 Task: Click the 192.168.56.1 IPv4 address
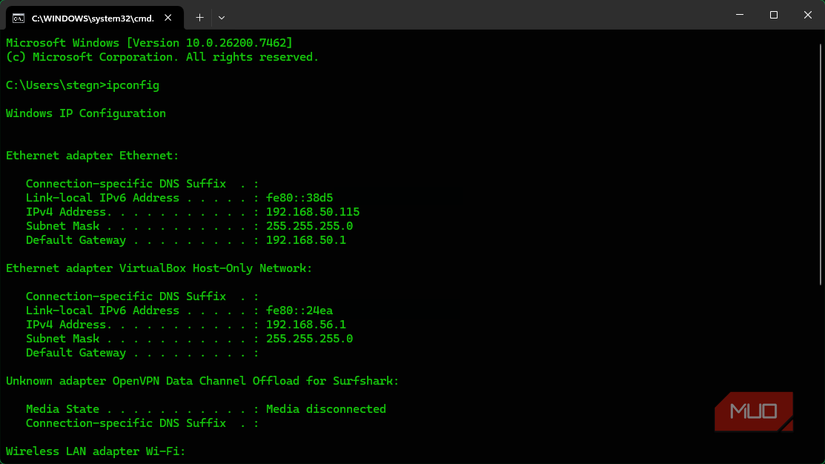[306, 325]
